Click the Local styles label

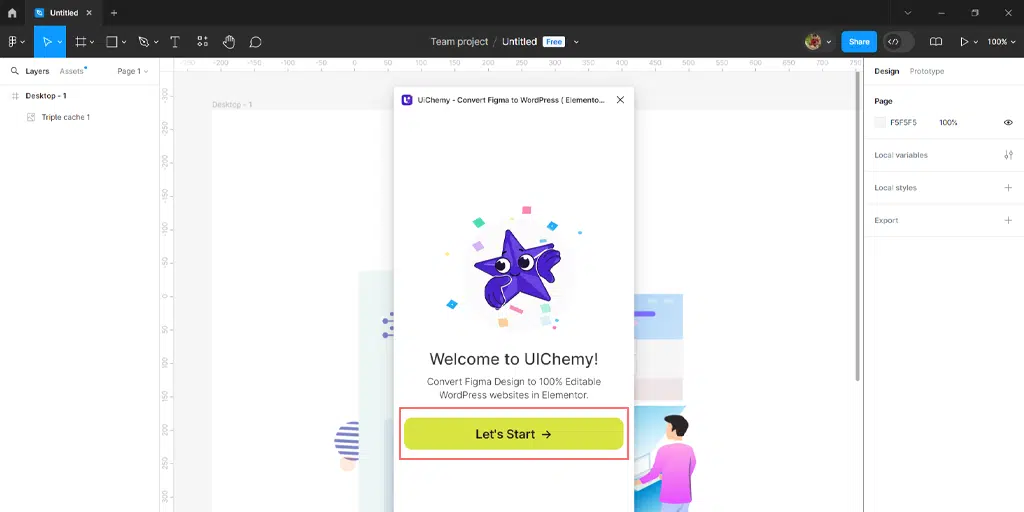click(895, 187)
